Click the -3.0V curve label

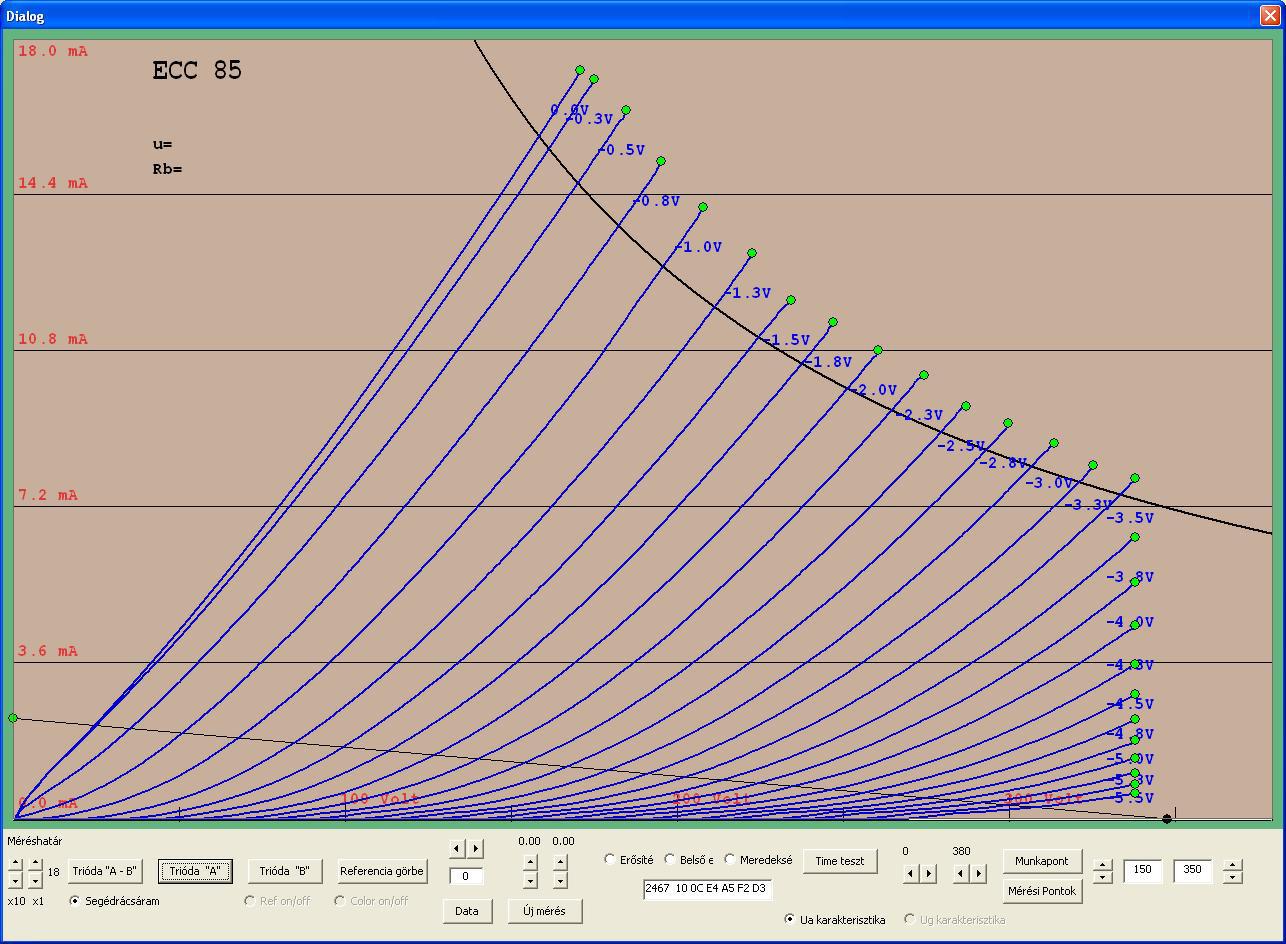[x=1050, y=483]
